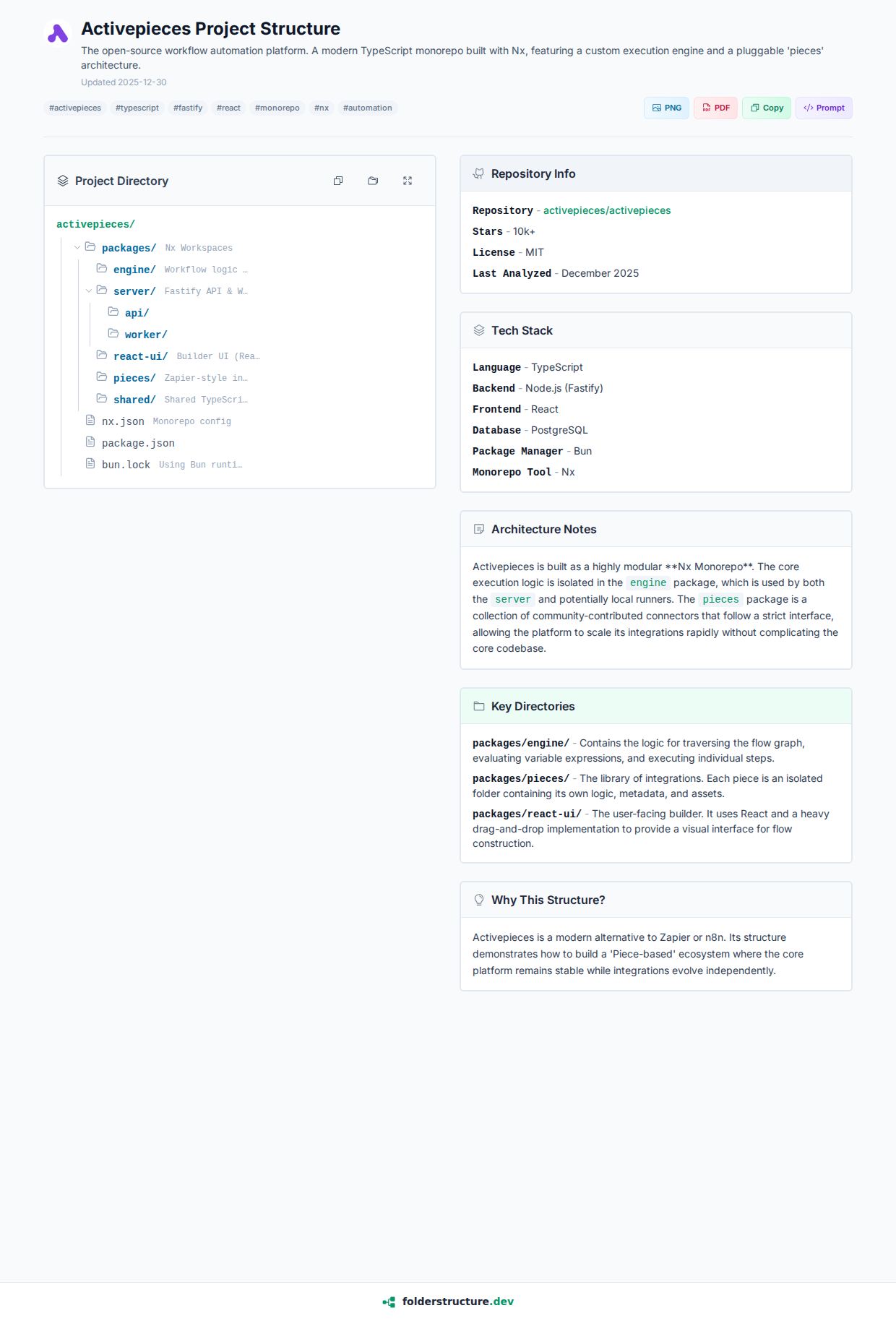
Task: Collapse the packages folder chevron
Action: pyautogui.click(x=77, y=248)
